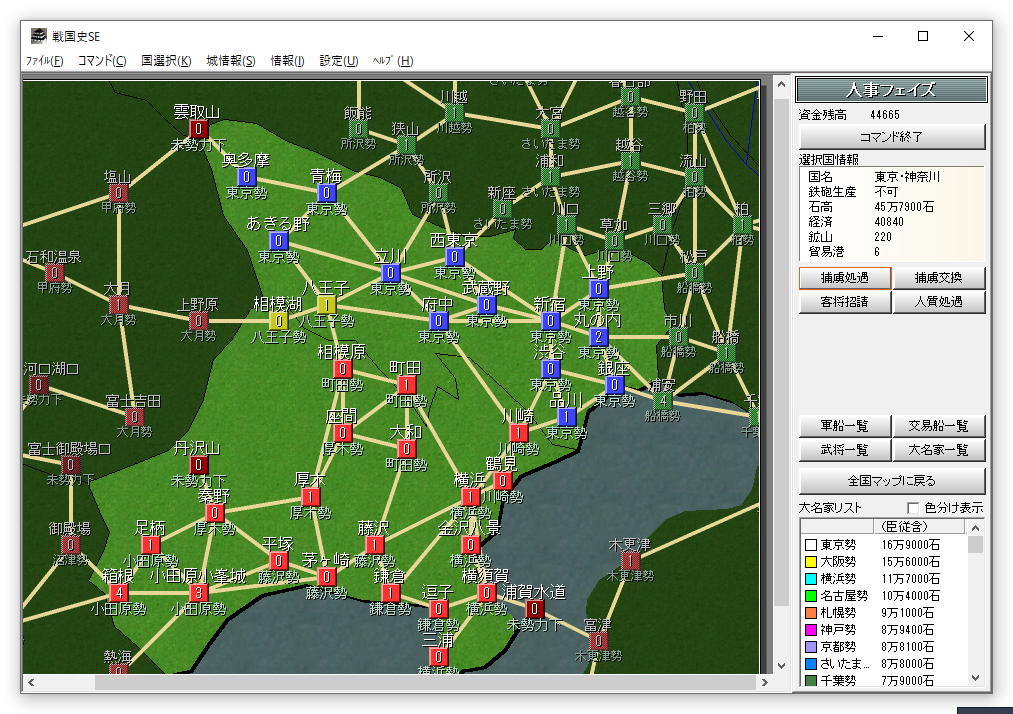Enable the 色分け表示 checkbox

[x=912, y=508]
